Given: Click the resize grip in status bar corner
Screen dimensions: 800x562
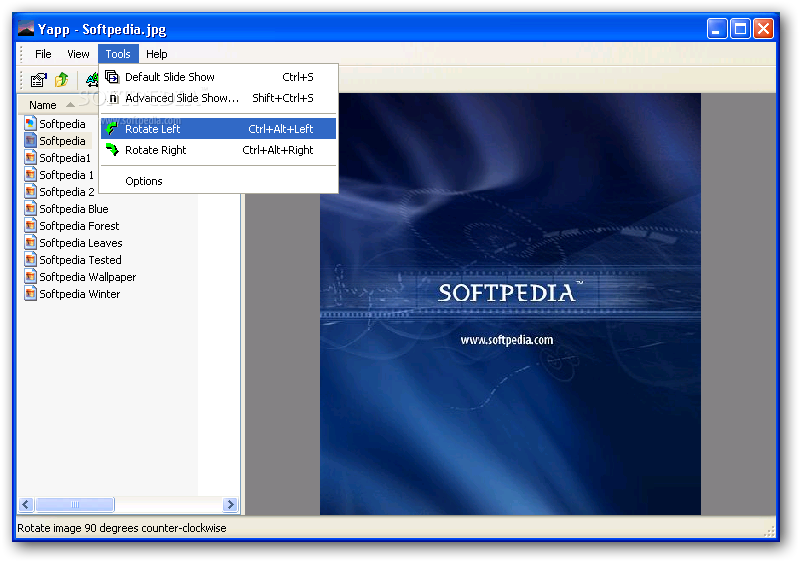Looking at the screenshot, I should (x=769, y=531).
